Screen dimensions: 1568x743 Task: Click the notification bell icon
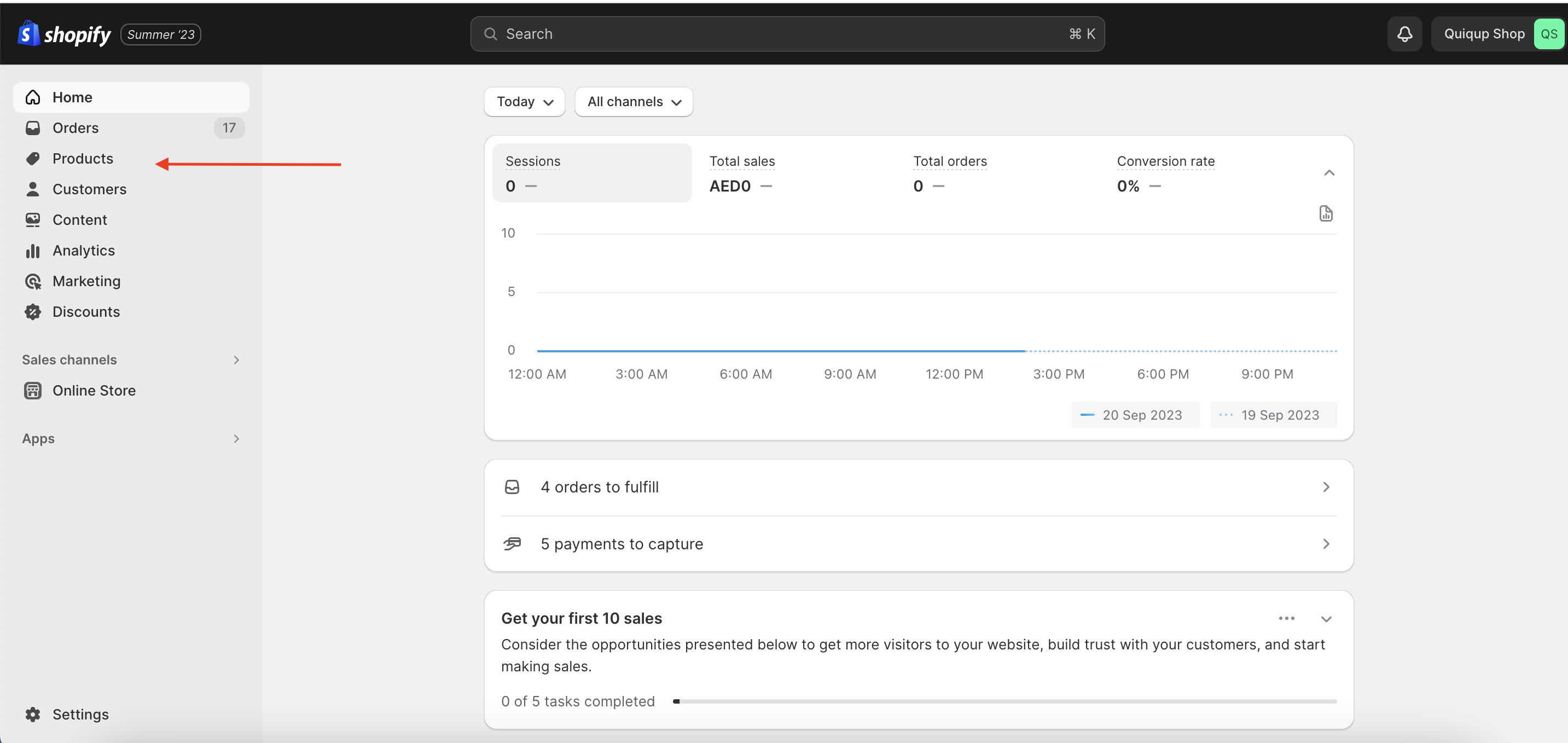[x=1404, y=34]
